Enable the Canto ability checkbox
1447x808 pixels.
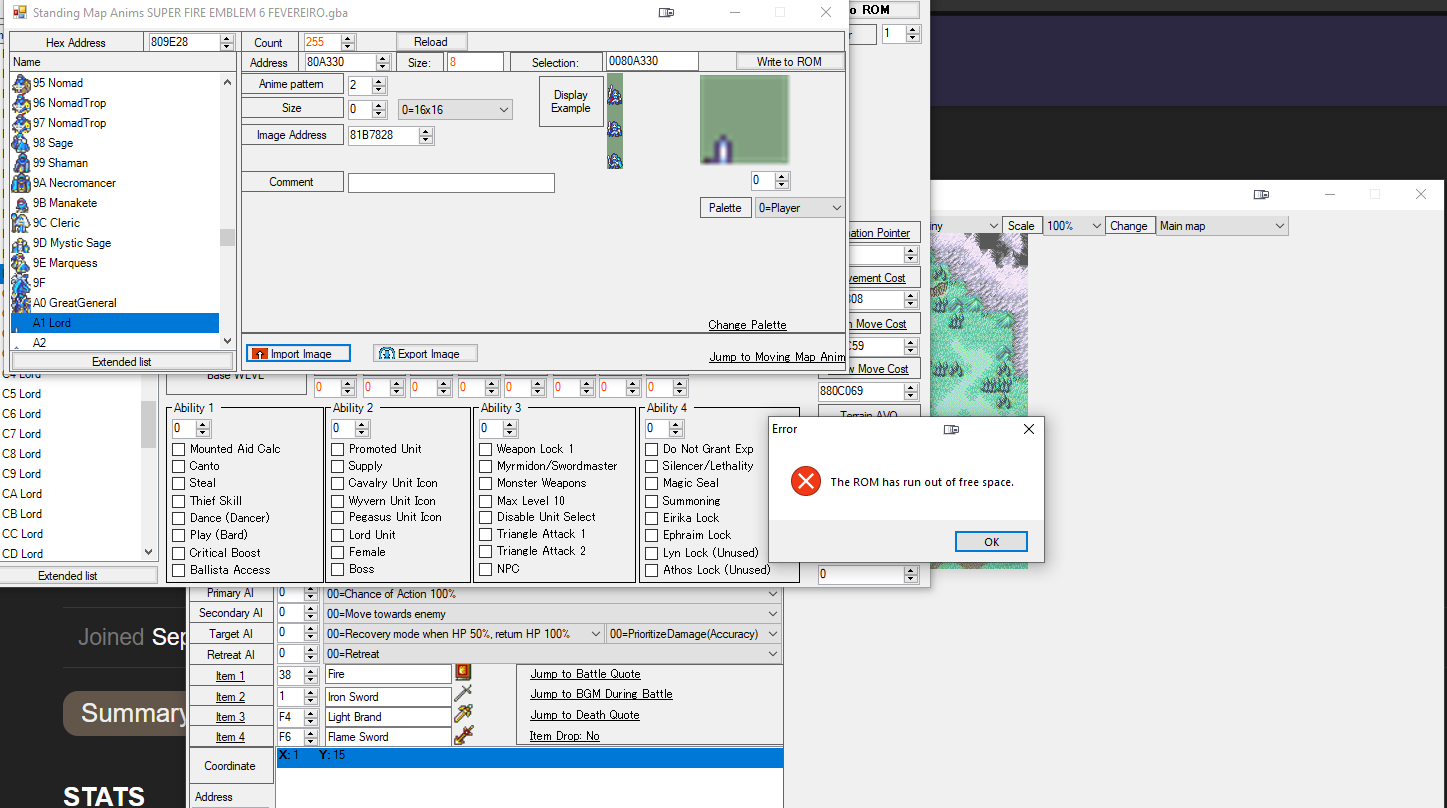coord(179,466)
